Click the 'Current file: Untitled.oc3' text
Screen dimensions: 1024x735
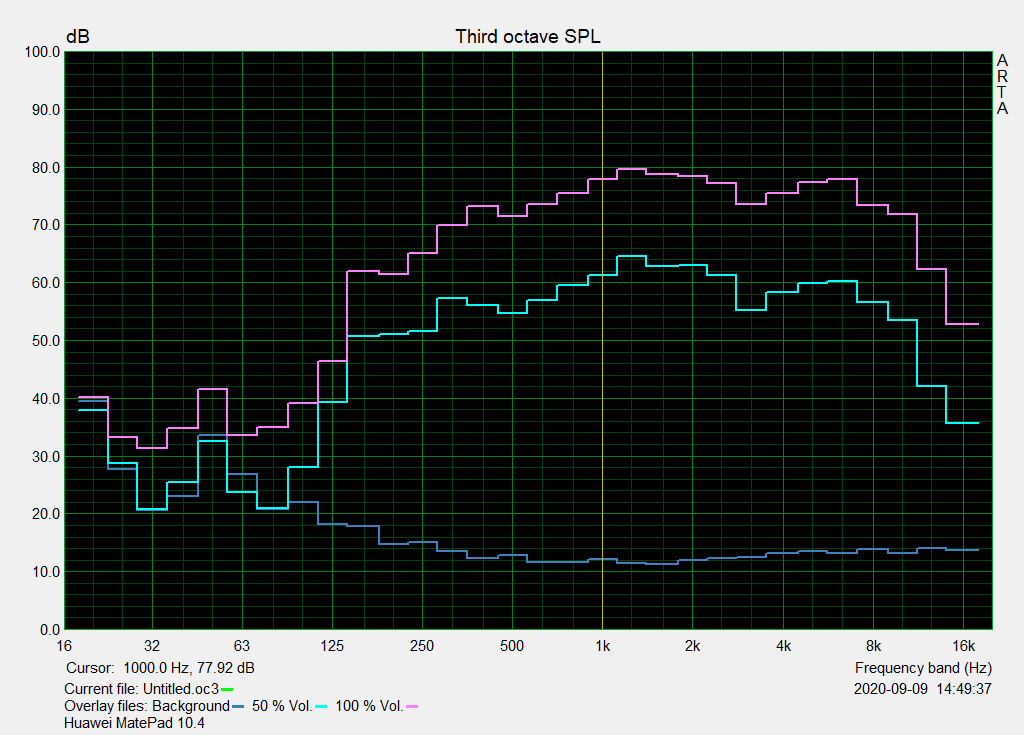click(x=142, y=689)
